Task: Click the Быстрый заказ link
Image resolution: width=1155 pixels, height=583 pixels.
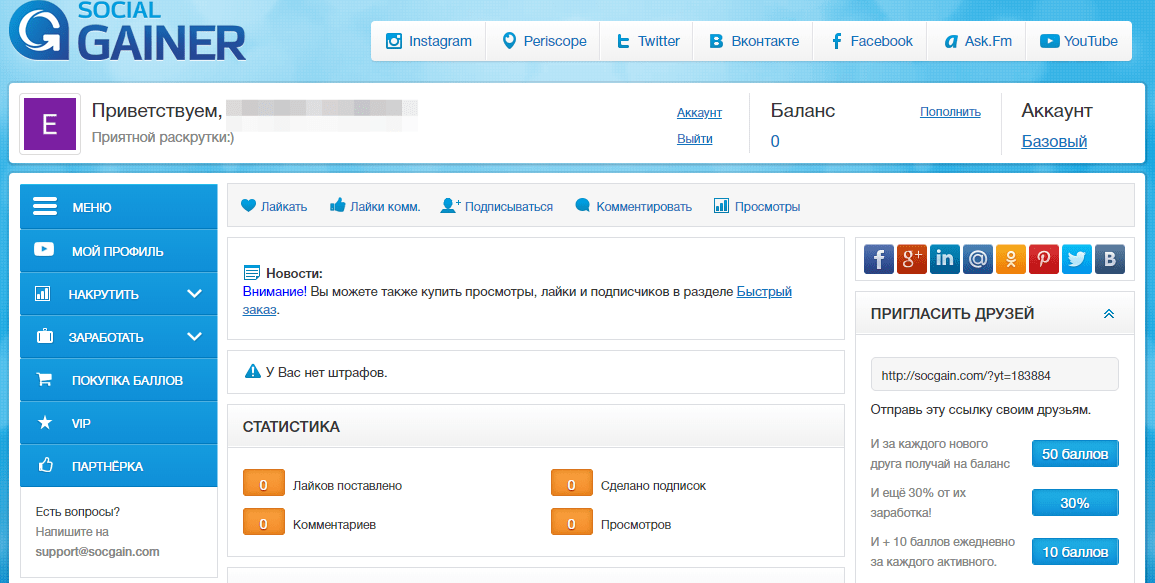Action: [x=764, y=292]
